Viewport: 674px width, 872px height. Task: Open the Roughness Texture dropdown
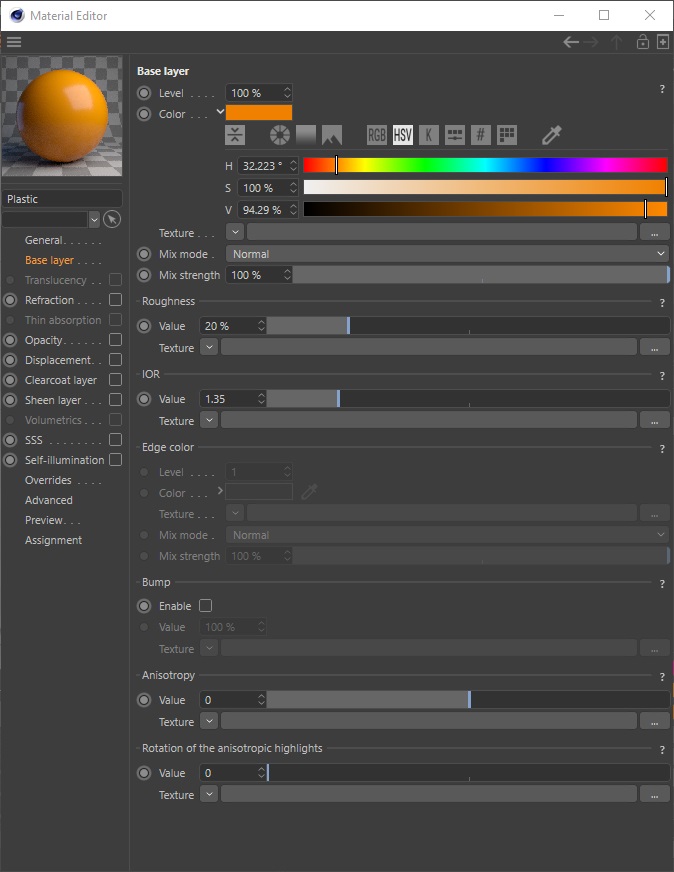coord(209,347)
